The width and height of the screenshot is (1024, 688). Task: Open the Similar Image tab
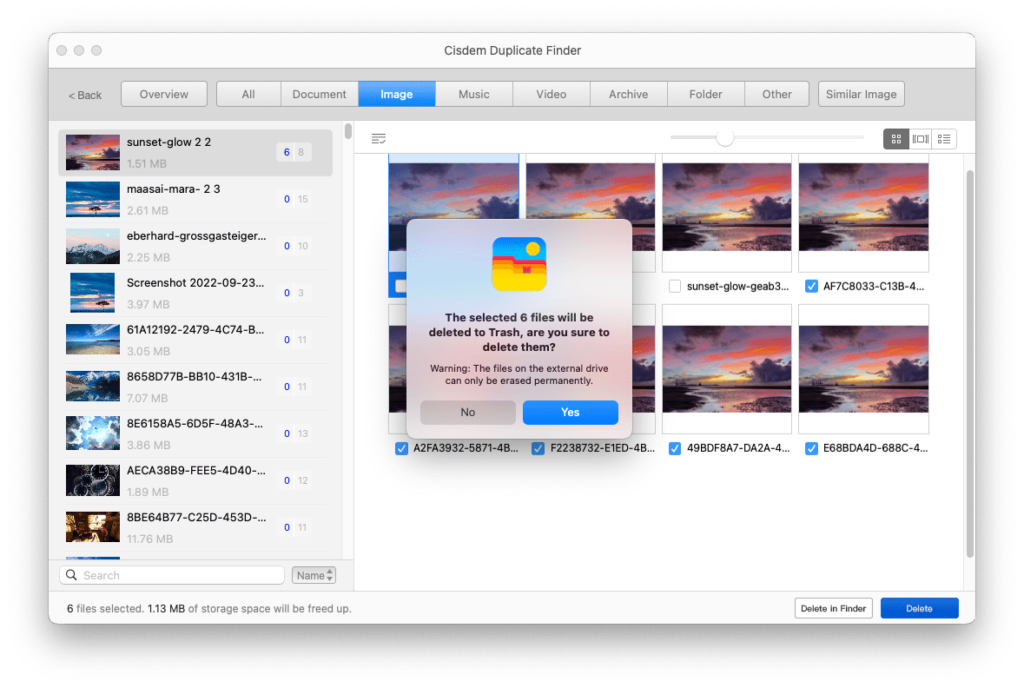861,93
